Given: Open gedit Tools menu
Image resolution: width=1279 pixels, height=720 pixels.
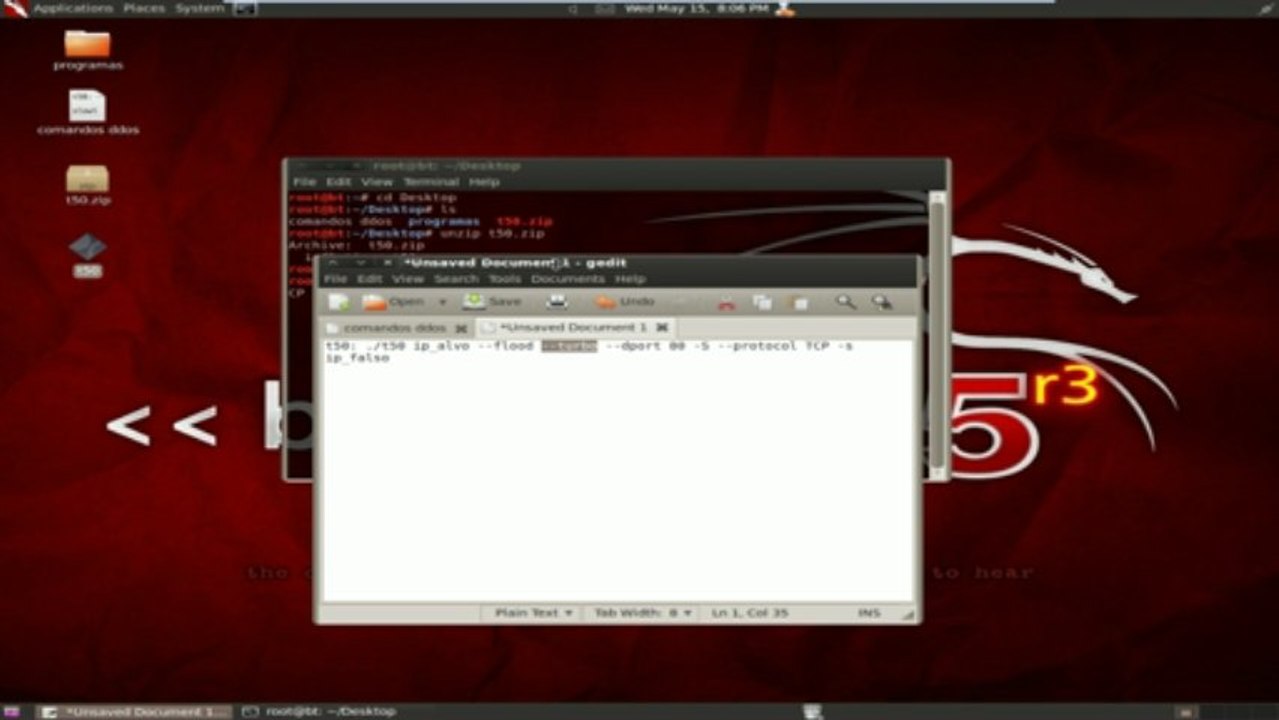Looking at the screenshot, I should pos(505,279).
